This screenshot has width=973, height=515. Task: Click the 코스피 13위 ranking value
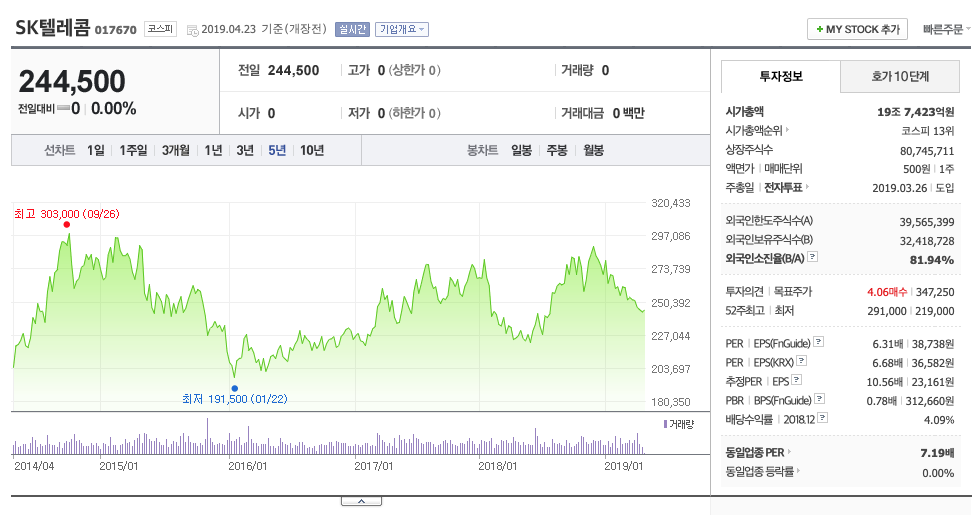[x=928, y=131]
